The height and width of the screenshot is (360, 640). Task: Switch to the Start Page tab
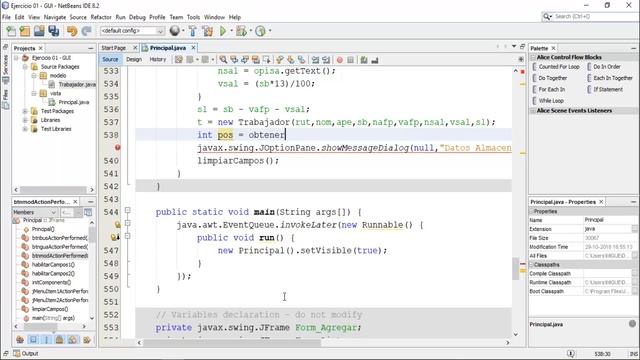(113, 48)
